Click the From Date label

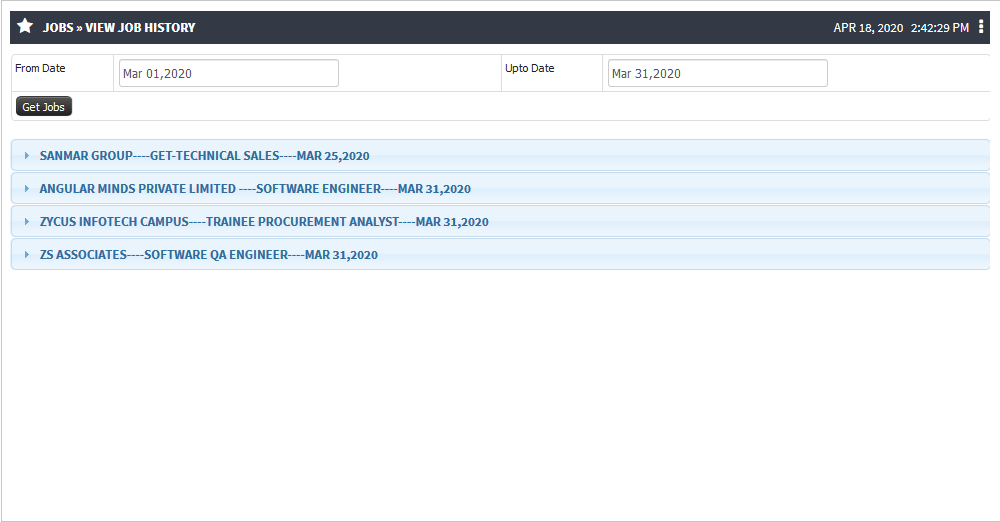(40, 68)
